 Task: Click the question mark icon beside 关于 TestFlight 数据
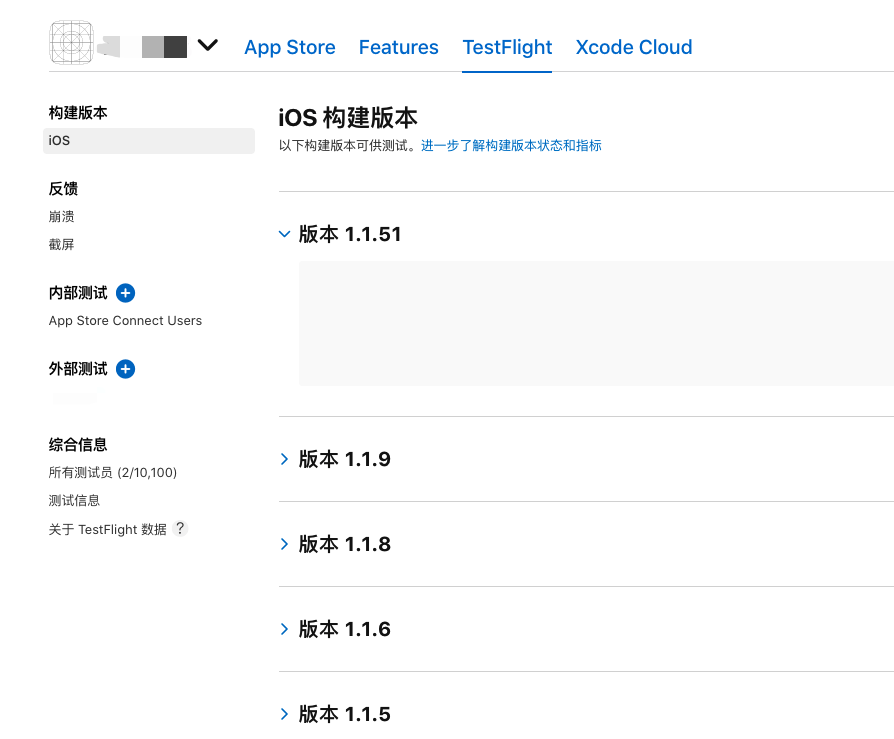(x=179, y=528)
